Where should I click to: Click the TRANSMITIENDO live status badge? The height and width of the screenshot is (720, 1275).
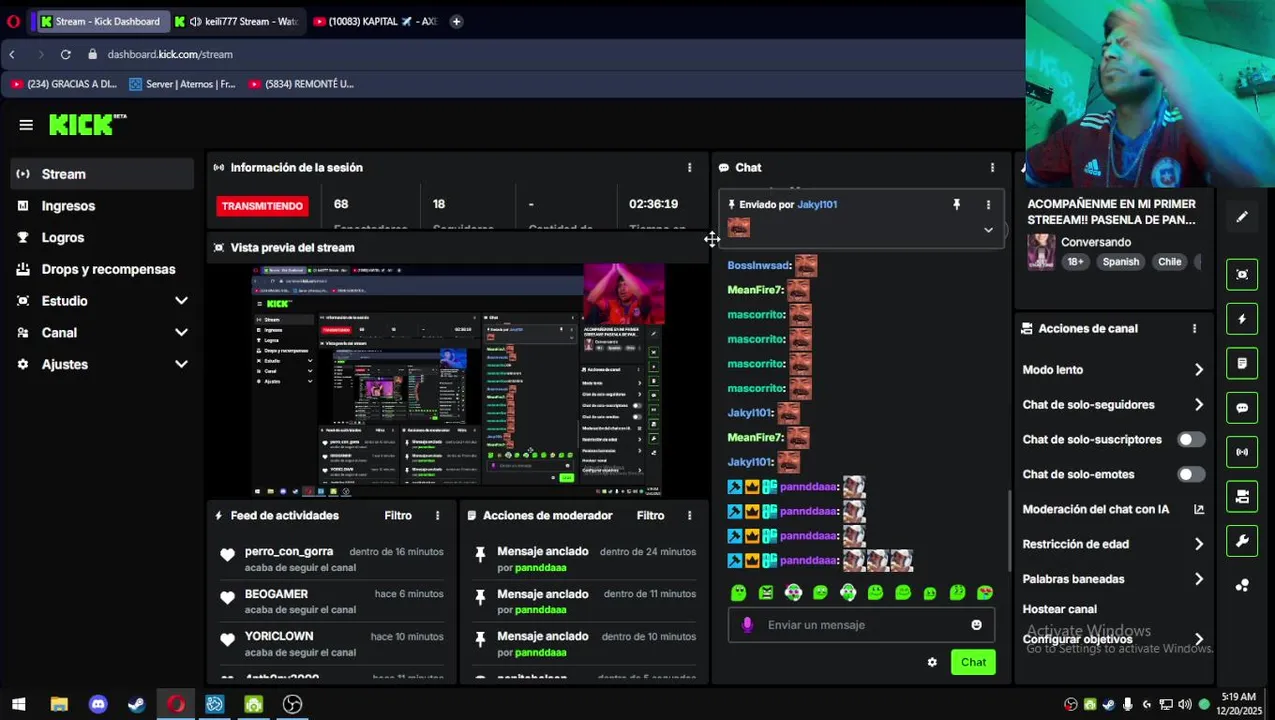pos(262,206)
